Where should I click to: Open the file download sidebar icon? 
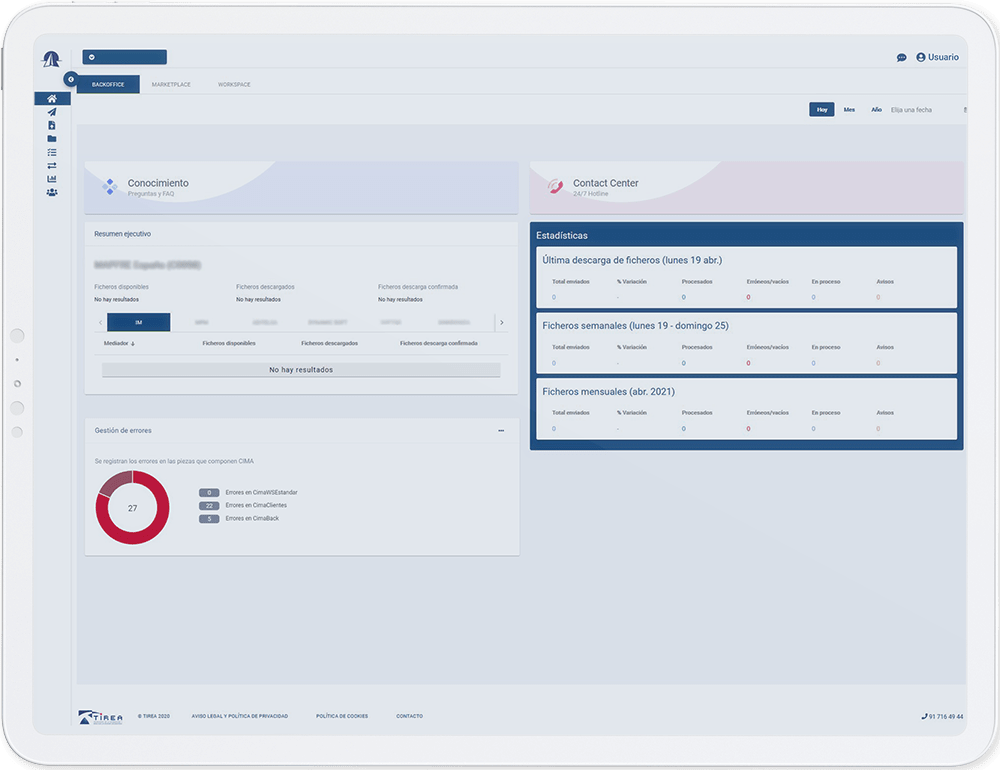click(x=52, y=125)
